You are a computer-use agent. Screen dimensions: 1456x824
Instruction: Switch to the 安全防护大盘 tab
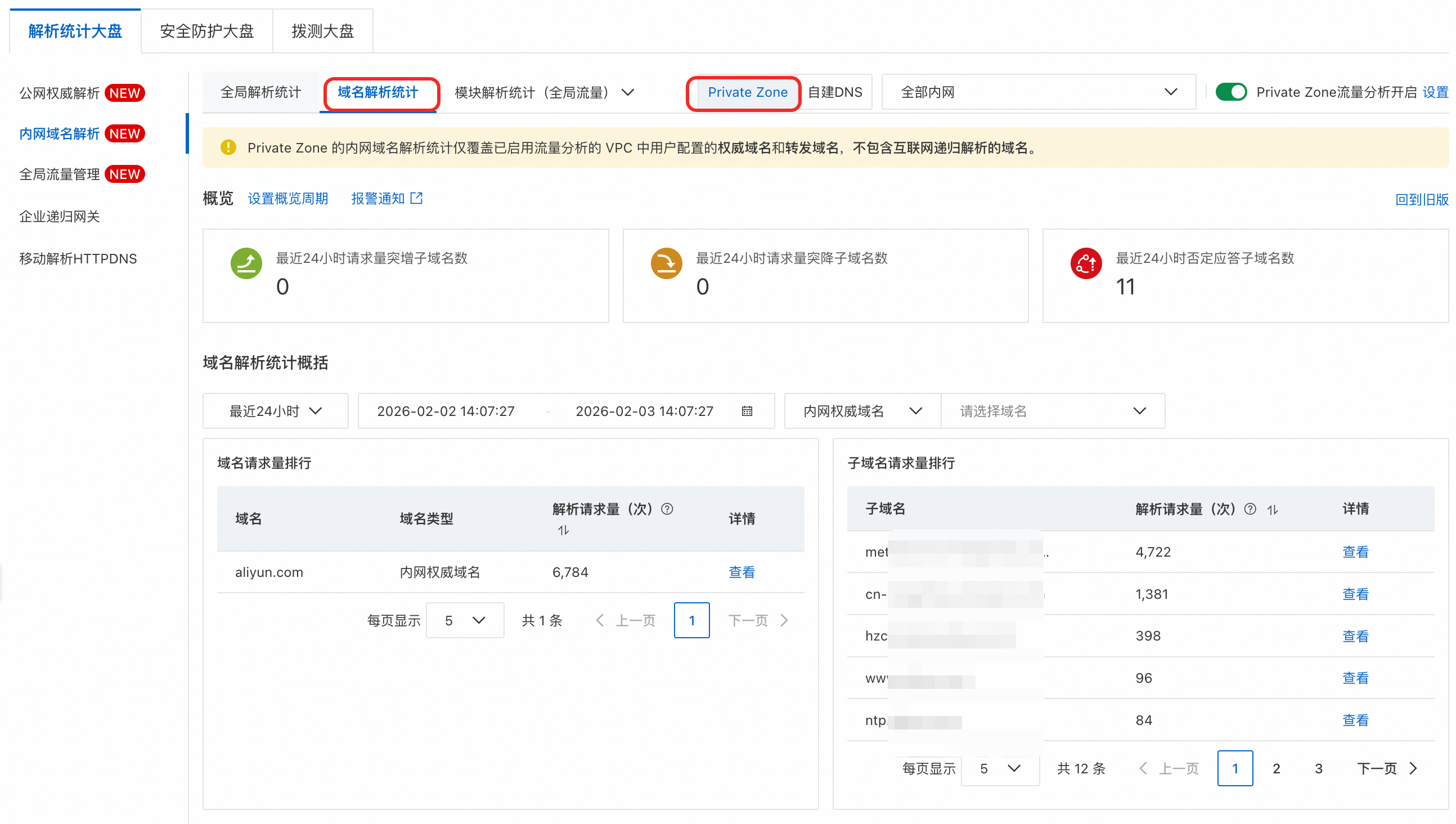click(x=206, y=31)
